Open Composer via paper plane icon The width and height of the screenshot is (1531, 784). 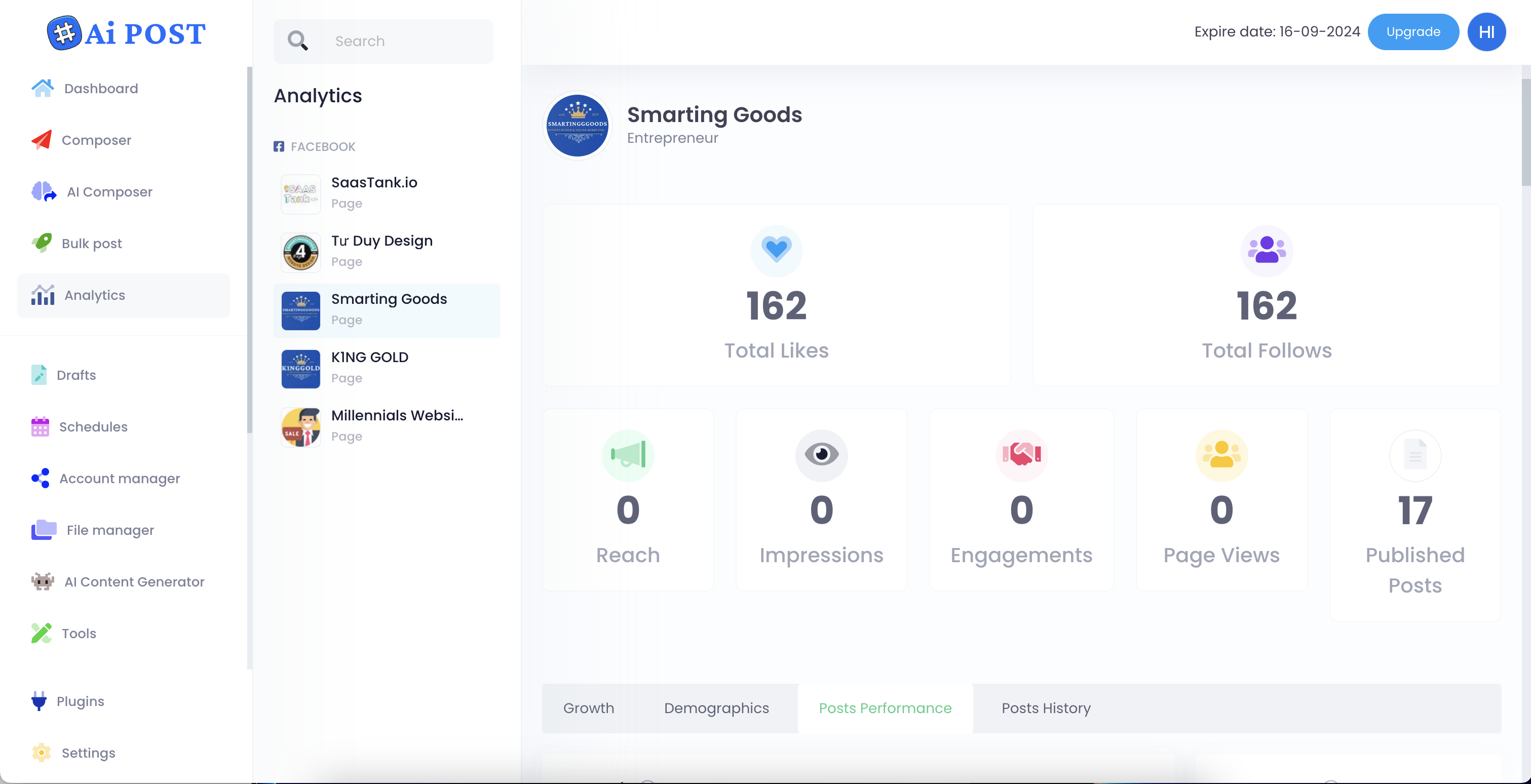click(x=42, y=140)
